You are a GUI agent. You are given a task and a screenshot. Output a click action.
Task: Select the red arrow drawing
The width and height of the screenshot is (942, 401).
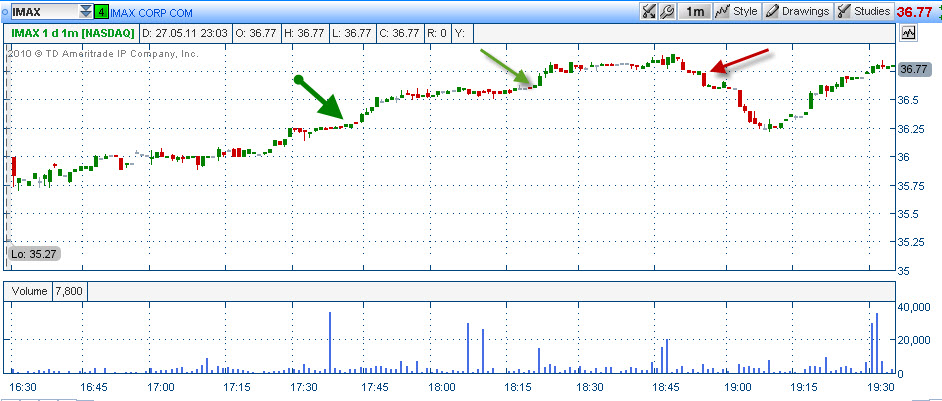pos(738,61)
